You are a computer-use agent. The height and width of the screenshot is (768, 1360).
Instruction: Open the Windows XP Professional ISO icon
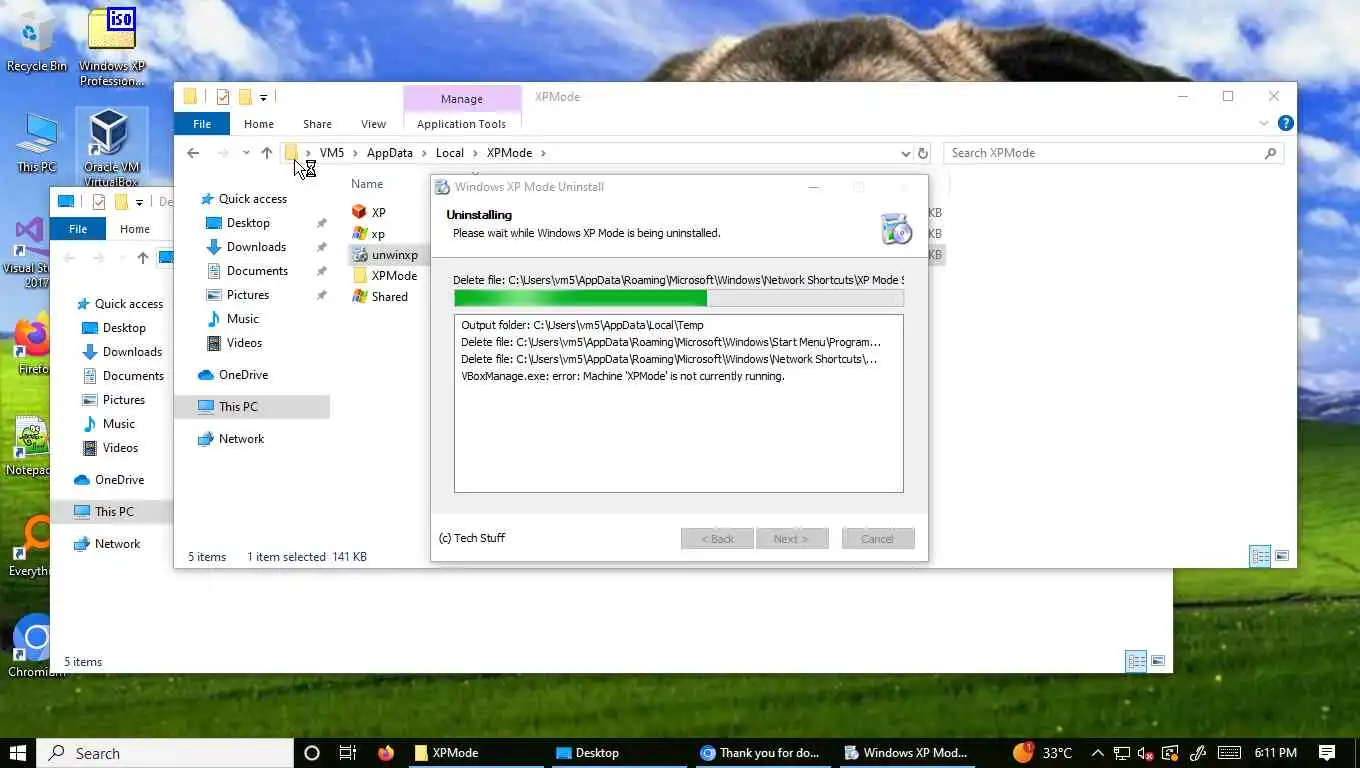(112, 48)
